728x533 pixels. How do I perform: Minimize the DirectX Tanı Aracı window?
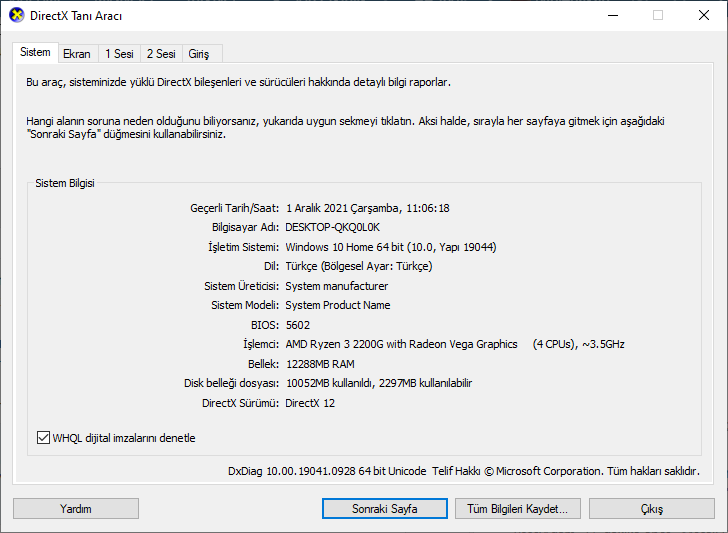click(x=613, y=15)
